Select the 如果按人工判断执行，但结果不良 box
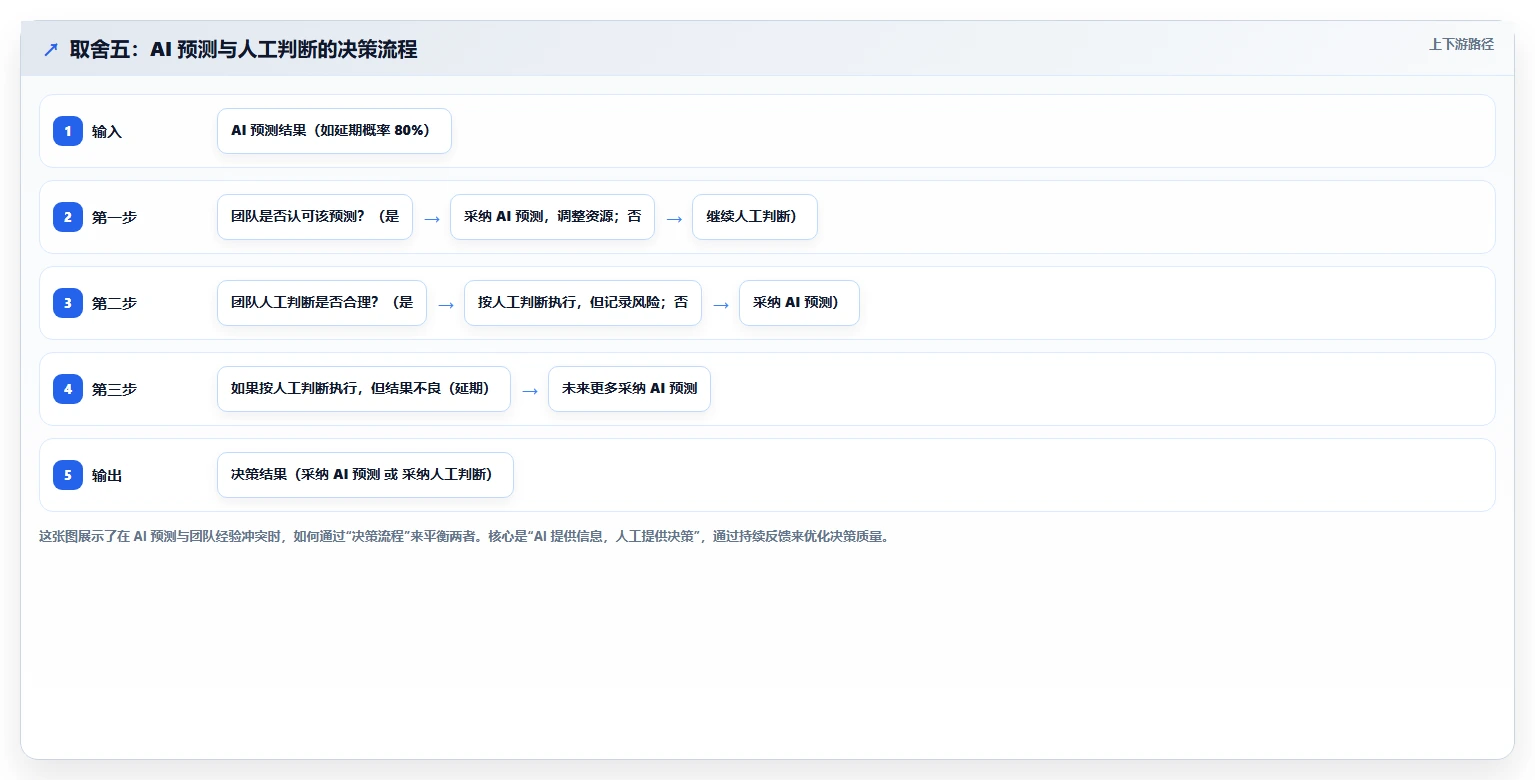Screen dimensions: 1535x780 coord(364,389)
